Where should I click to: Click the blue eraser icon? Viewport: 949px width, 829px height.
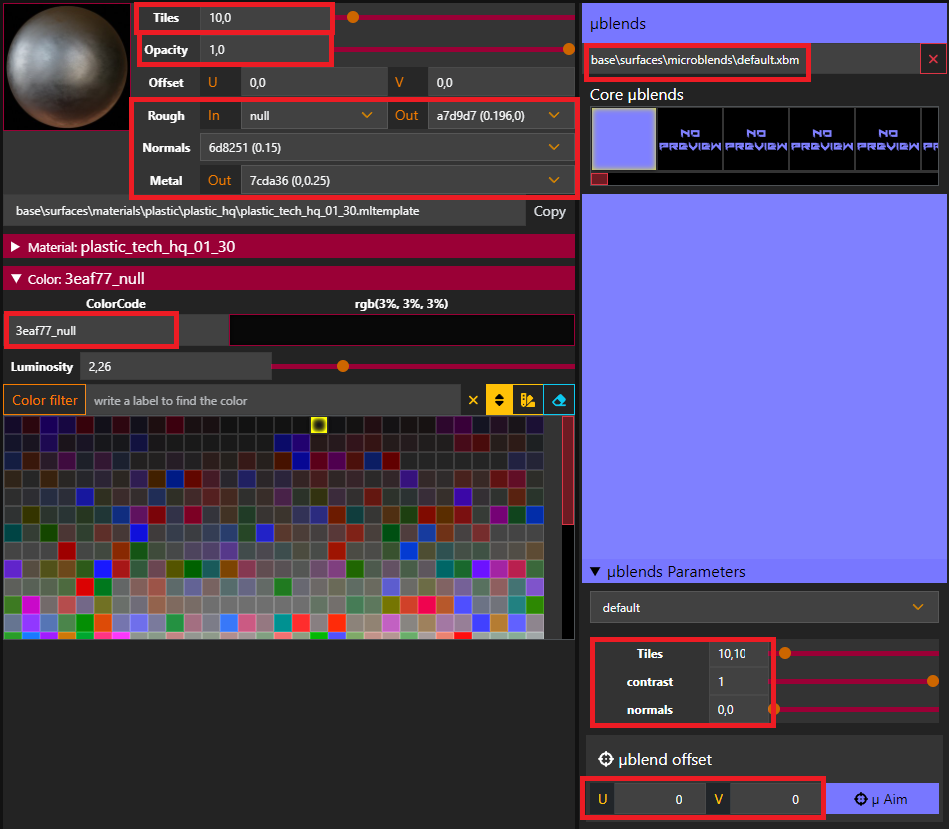[x=560, y=400]
